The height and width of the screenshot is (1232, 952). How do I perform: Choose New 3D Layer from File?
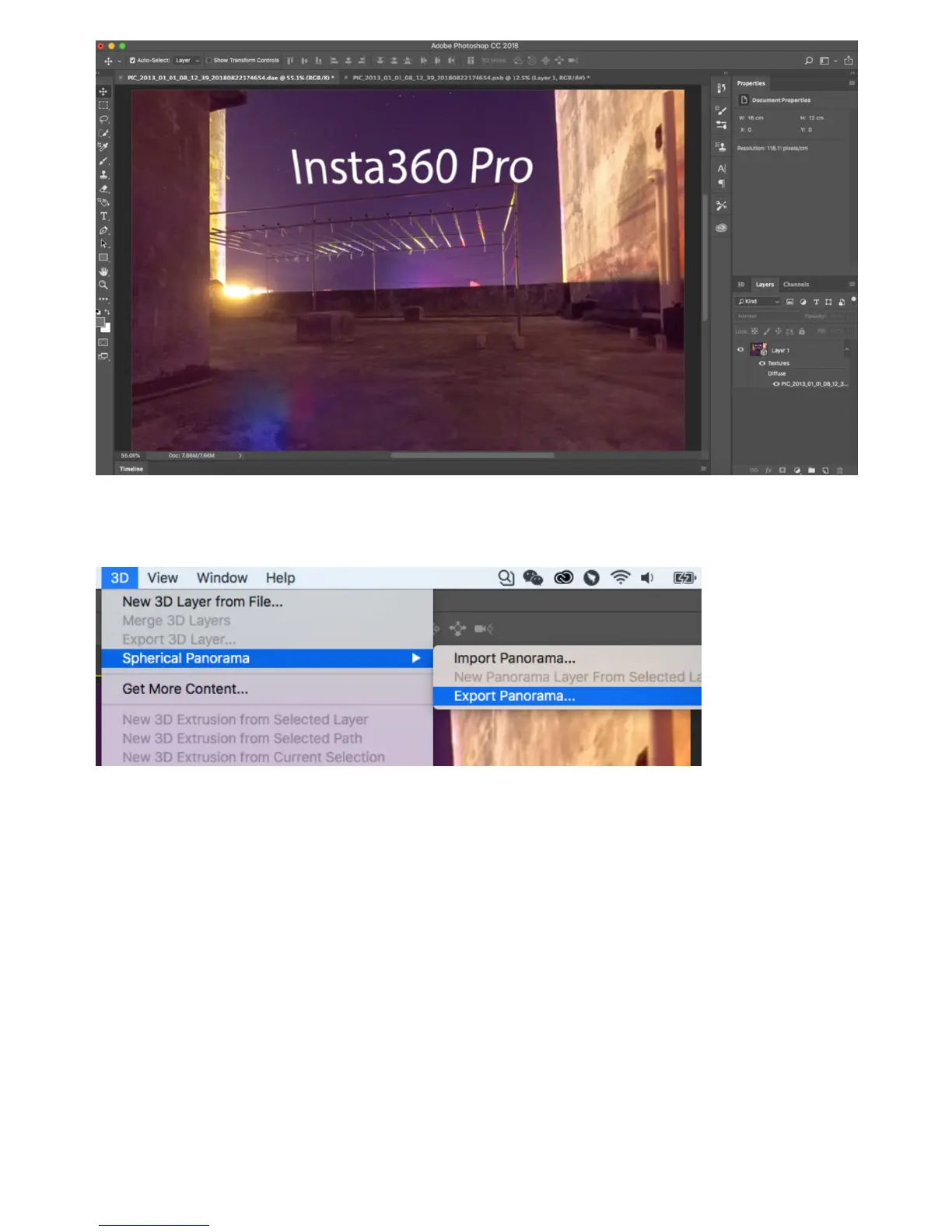[267, 602]
